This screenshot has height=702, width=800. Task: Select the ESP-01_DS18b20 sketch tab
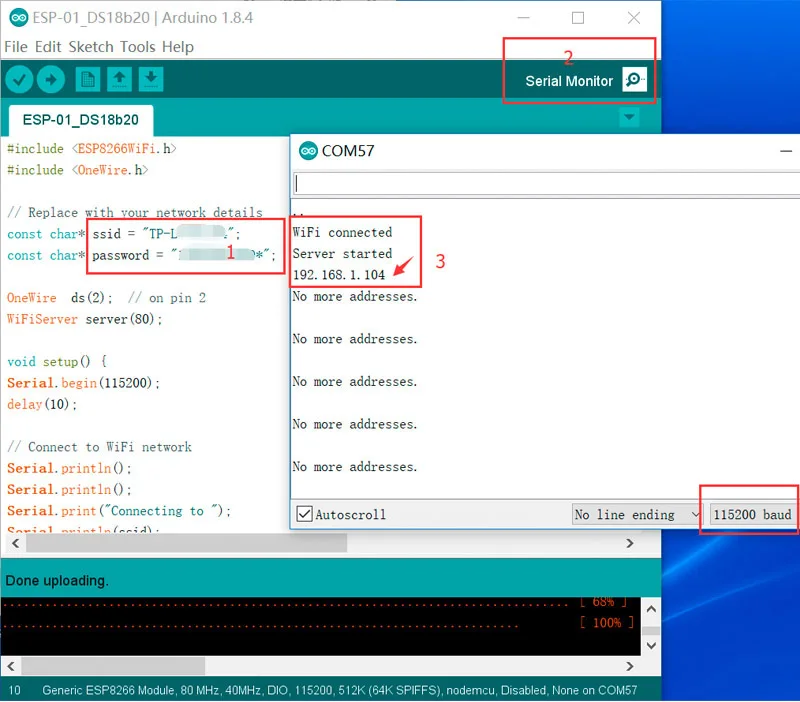click(81, 120)
